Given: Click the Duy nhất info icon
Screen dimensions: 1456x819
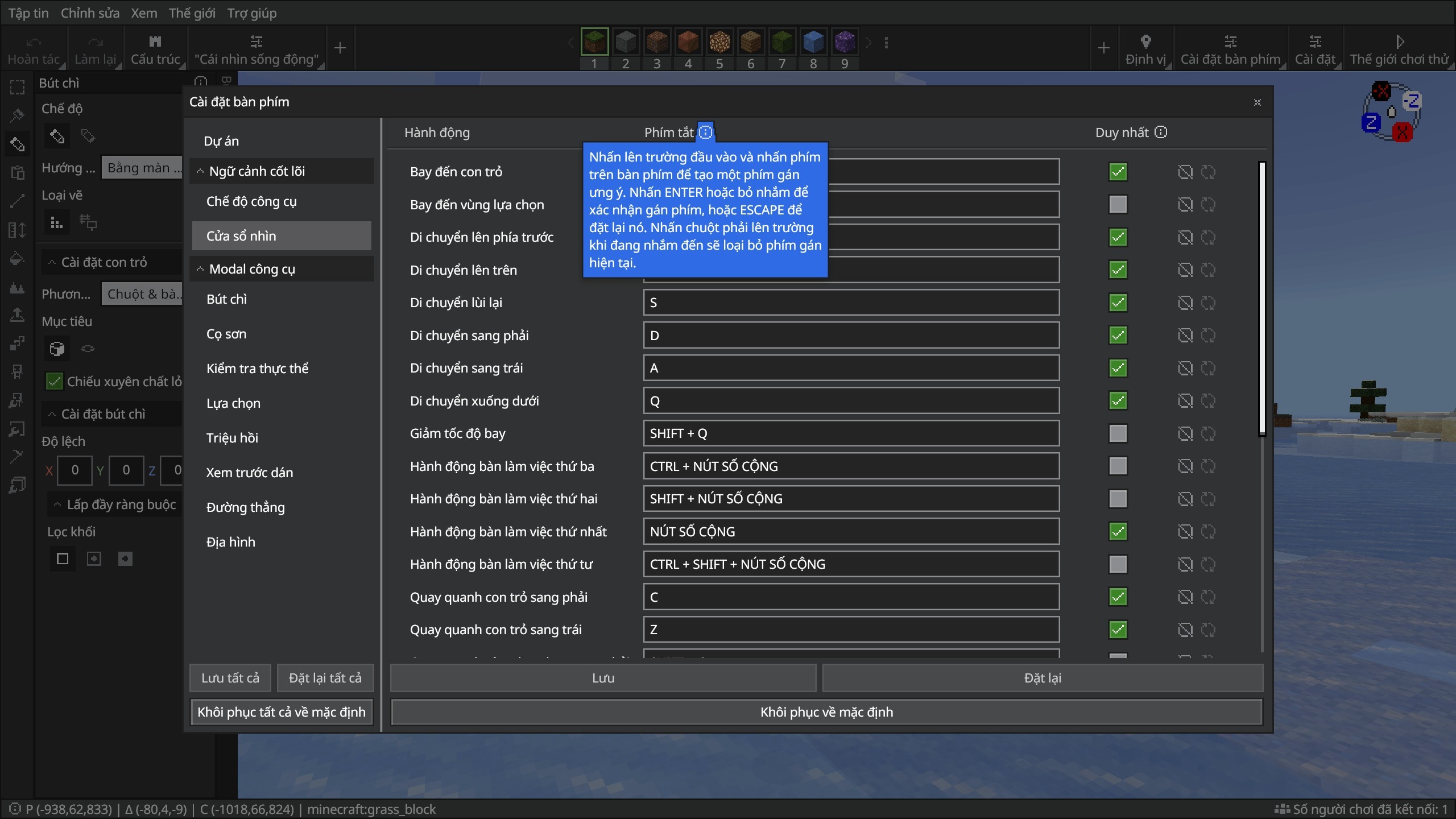Looking at the screenshot, I should tap(1161, 133).
